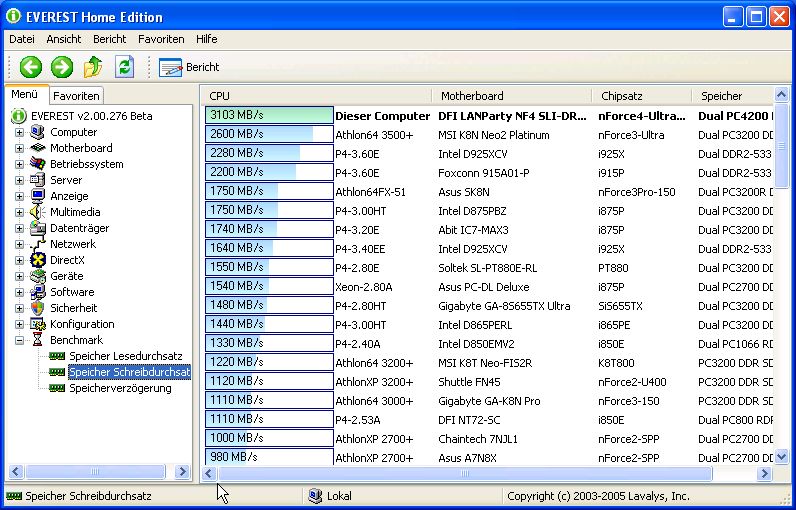Open the Hilfe menu
796x510 pixels.
point(207,39)
